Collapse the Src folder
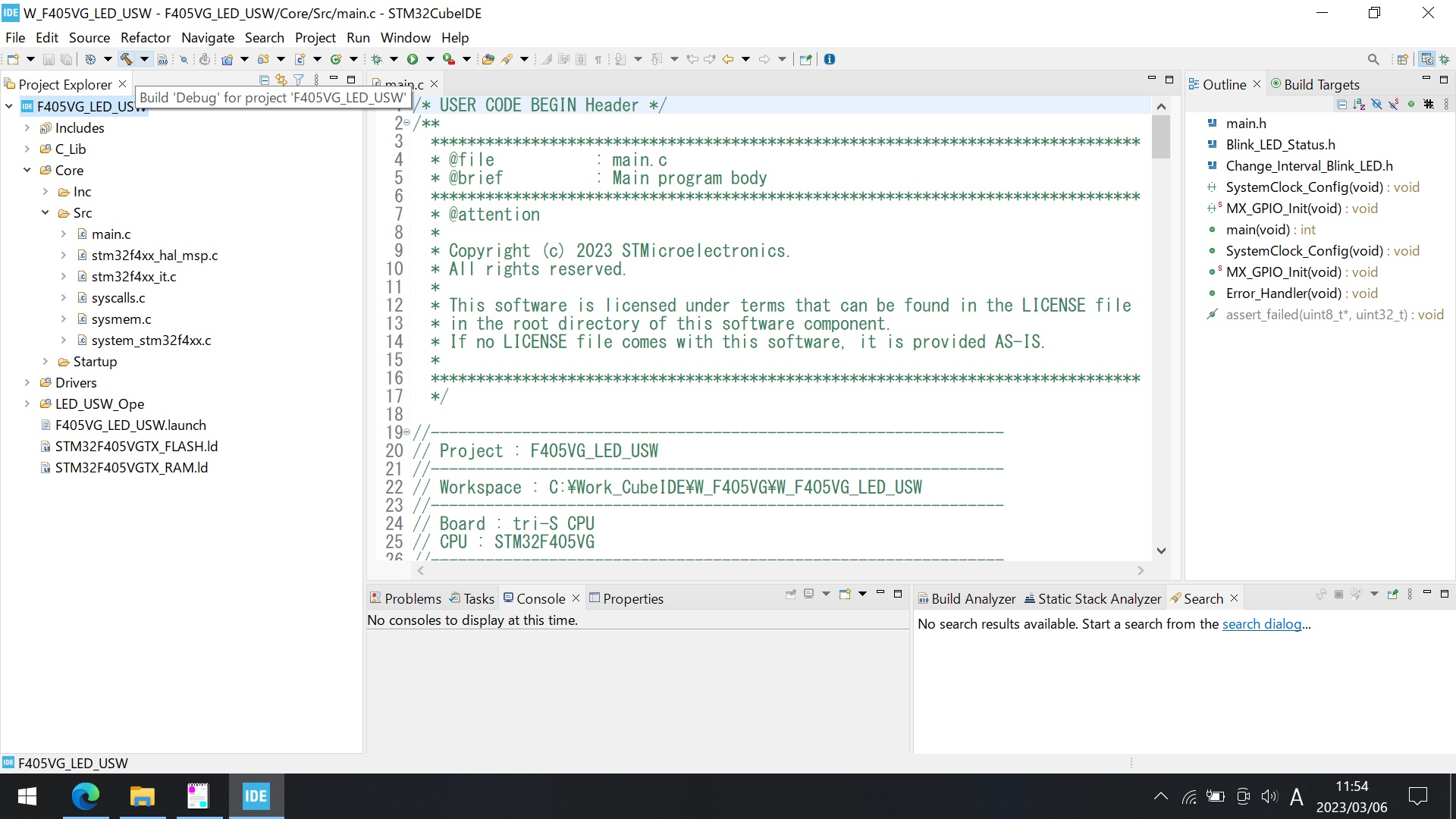This screenshot has width=1456, height=819. tap(45, 213)
